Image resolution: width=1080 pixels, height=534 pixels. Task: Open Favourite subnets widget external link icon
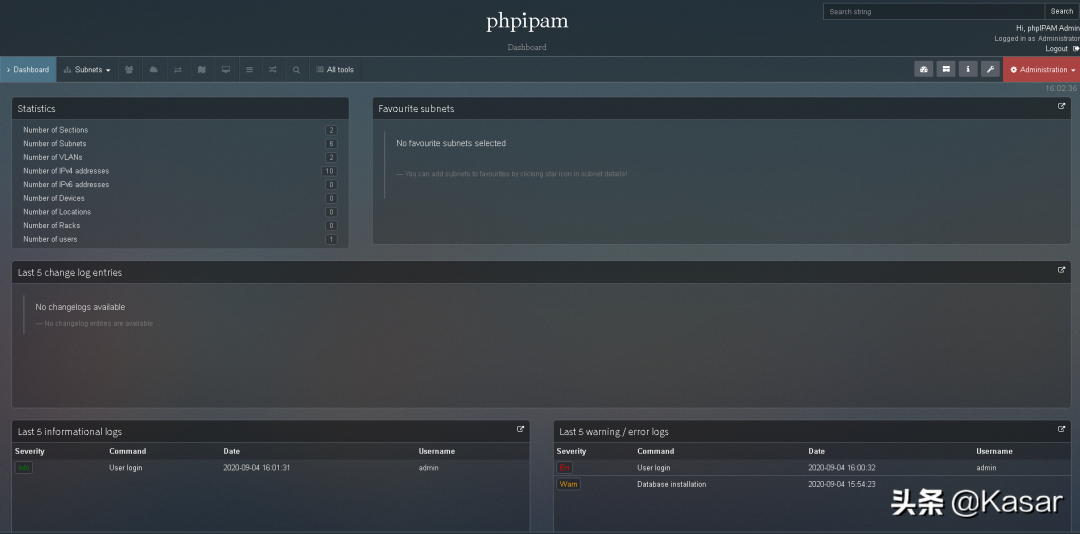(x=1061, y=106)
